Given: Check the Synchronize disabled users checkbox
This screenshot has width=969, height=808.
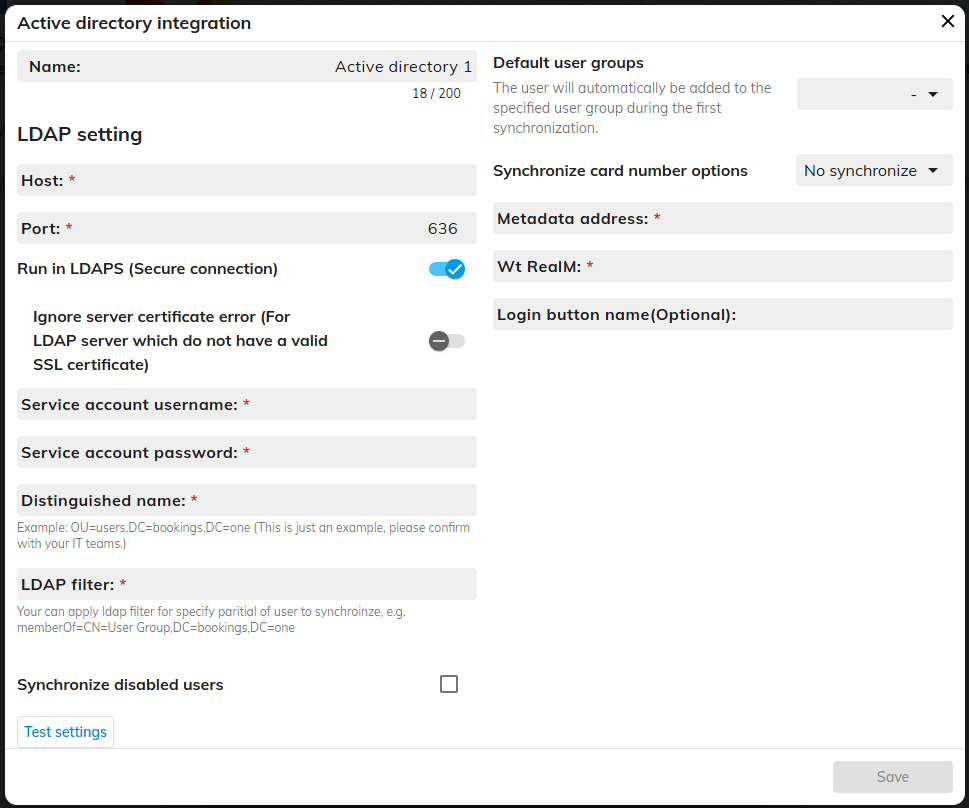Looking at the screenshot, I should click(x=449, y=684).
